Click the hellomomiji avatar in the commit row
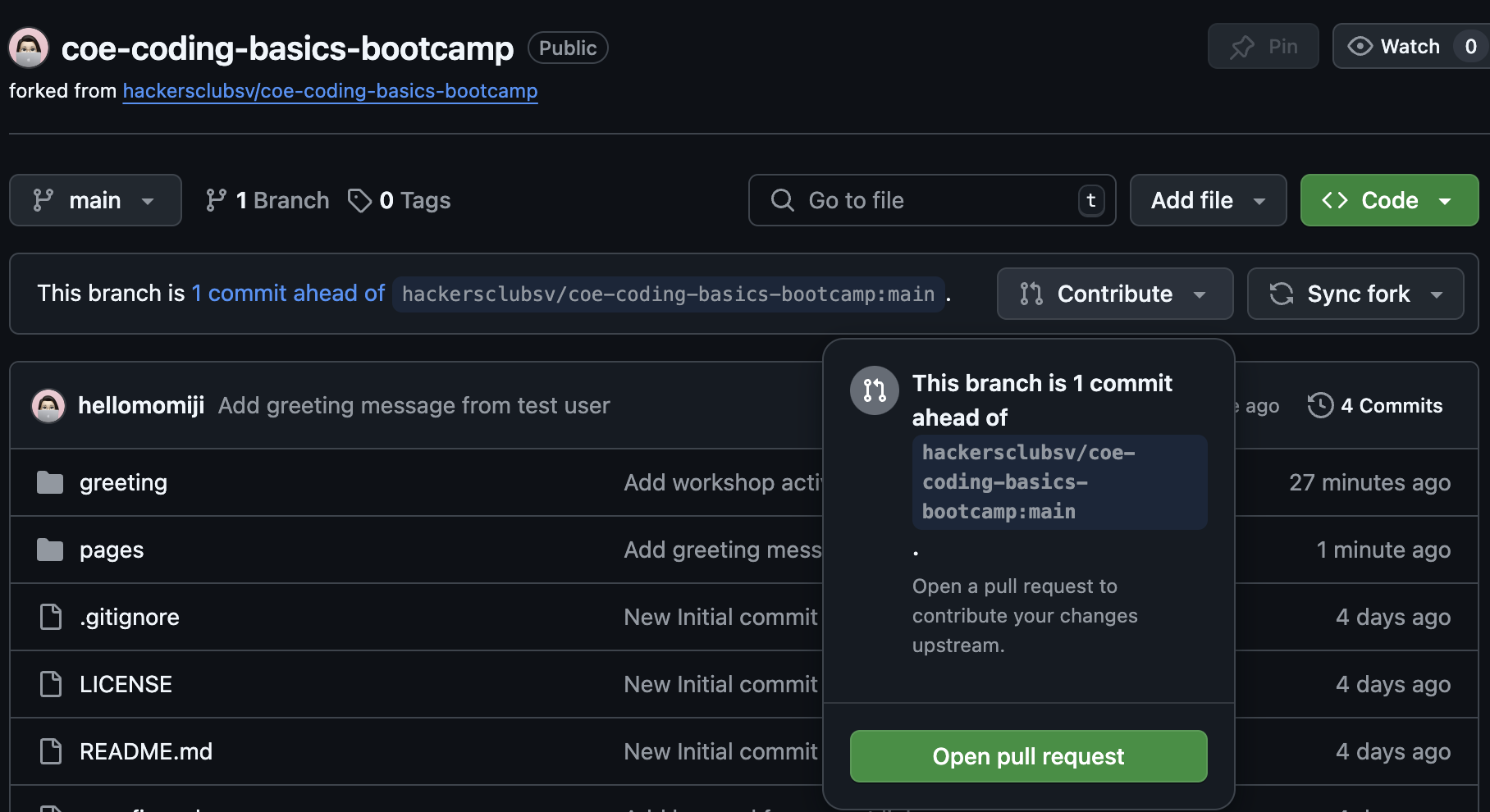Image resolution: width=1490 pixels, height=812 pixels. tap(48, 405)
